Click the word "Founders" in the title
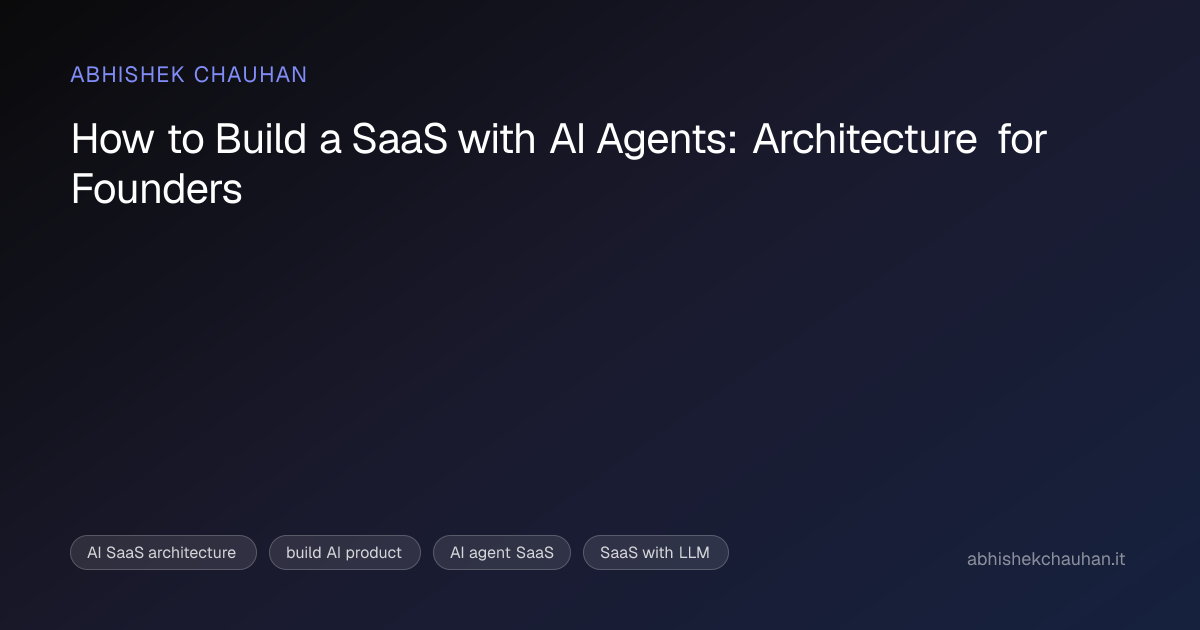The height and width of the screenshot is (630, 1200). [x=157, y=188]
